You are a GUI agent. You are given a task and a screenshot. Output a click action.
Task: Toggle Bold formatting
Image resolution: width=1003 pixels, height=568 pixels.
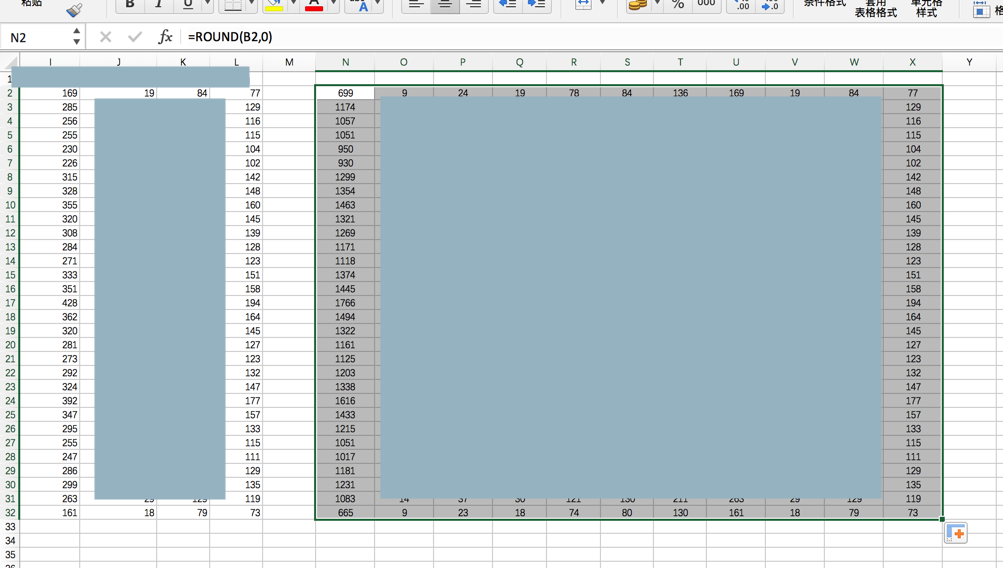pos(130,4)
